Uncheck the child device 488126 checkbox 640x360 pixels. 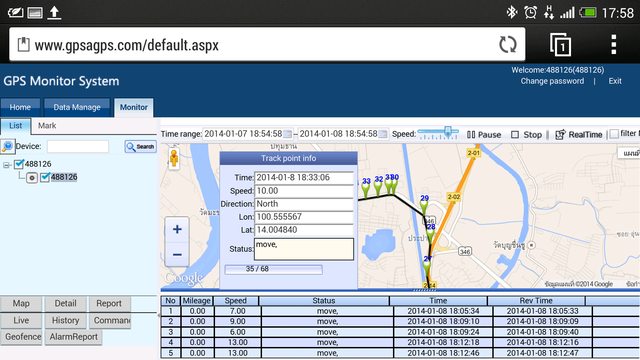[x=45, y=177]
